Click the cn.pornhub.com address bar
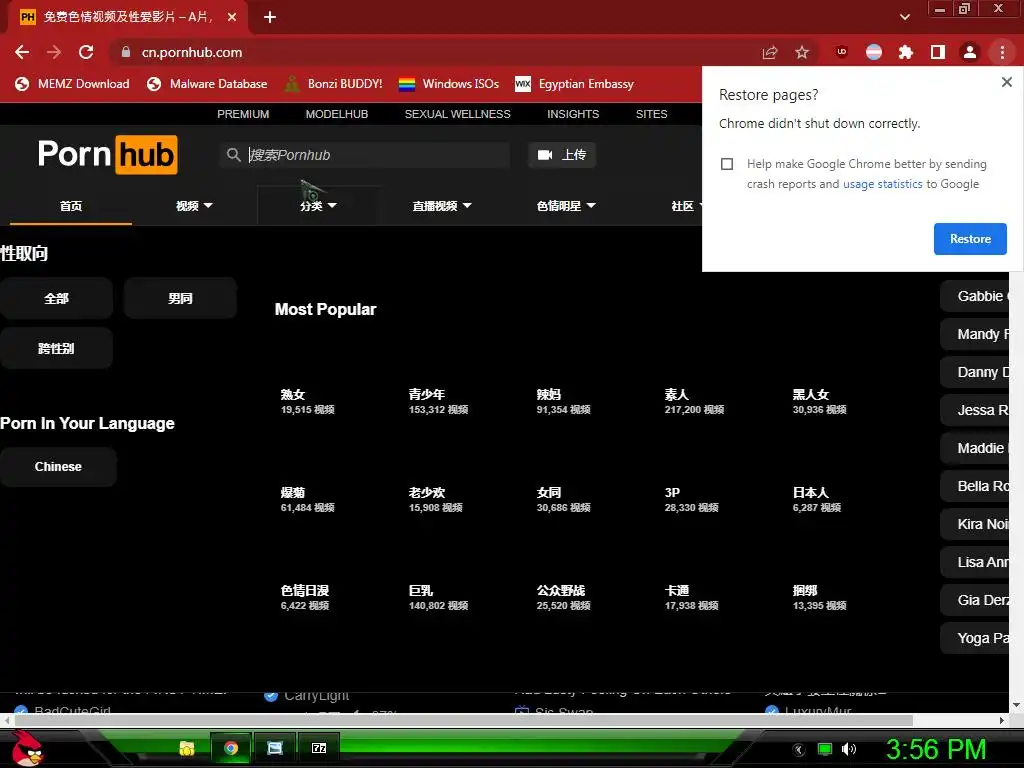 click(431, 52)
